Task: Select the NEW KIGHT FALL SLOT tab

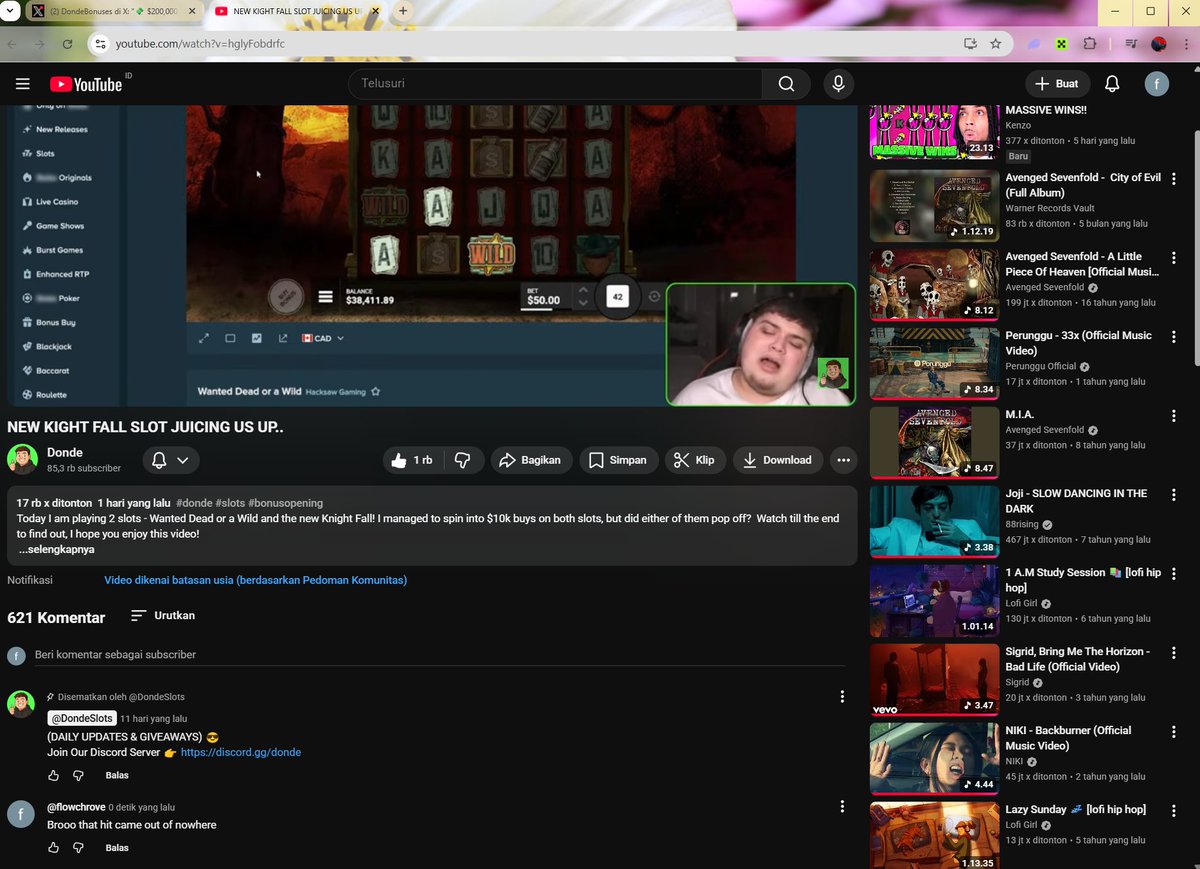Action: tap(298, 11)
